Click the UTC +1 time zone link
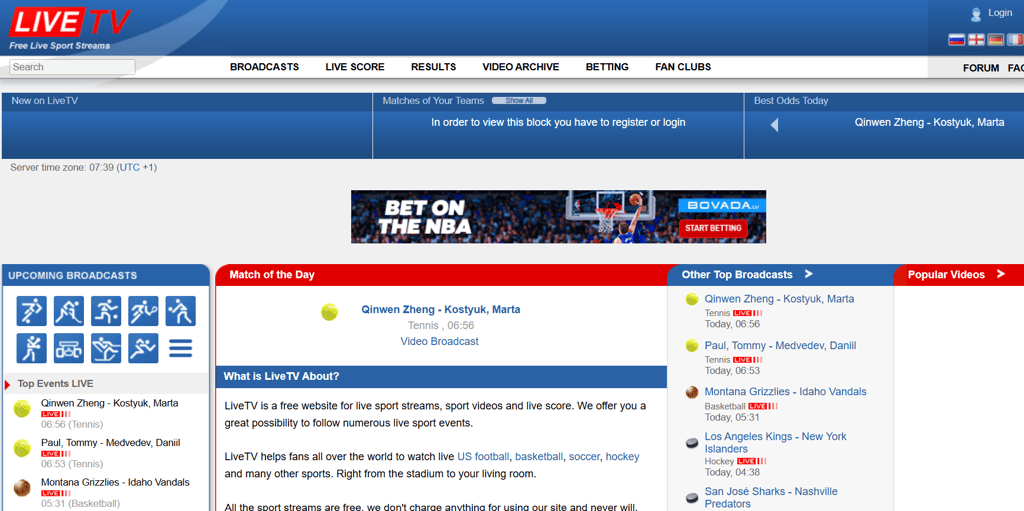1024x511 pixels. [137, 167]
